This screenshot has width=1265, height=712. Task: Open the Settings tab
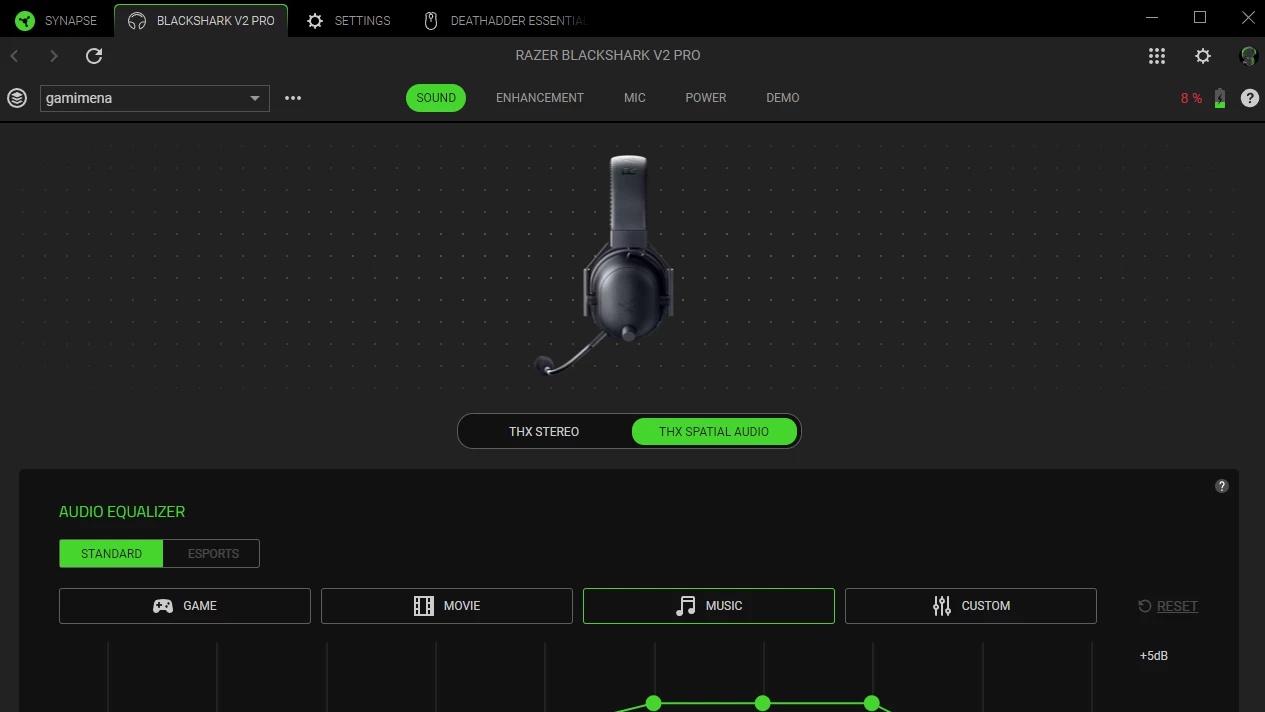347,20
